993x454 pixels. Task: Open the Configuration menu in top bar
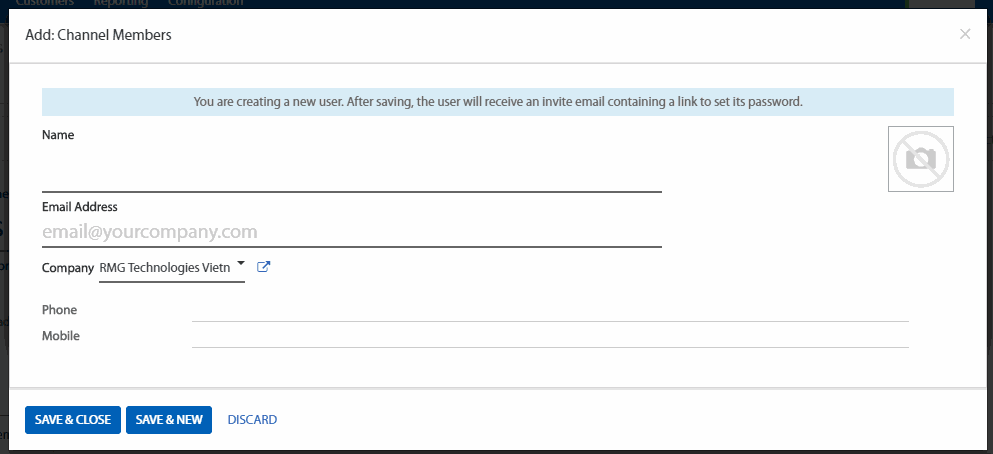[205, 3]
